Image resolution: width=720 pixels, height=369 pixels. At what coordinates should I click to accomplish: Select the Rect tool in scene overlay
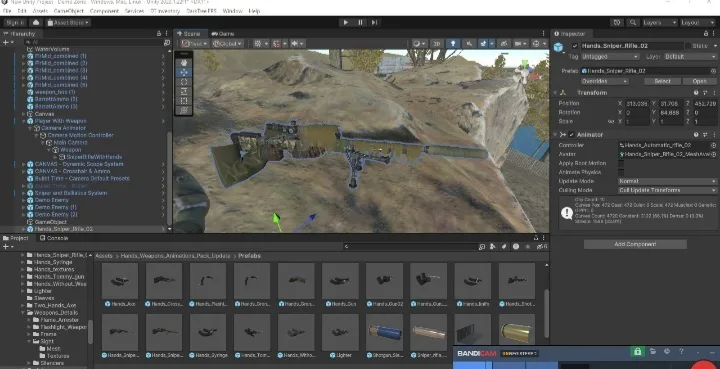point(184,101)
